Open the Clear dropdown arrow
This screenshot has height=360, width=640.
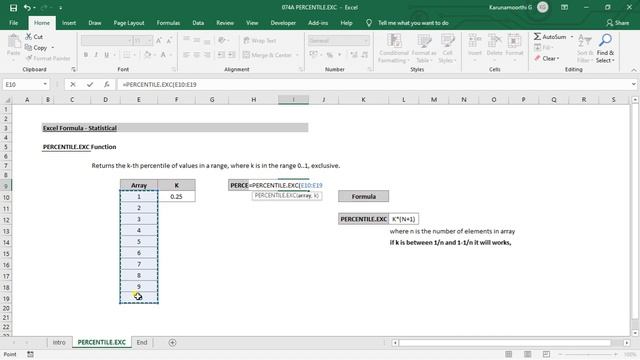558,58
